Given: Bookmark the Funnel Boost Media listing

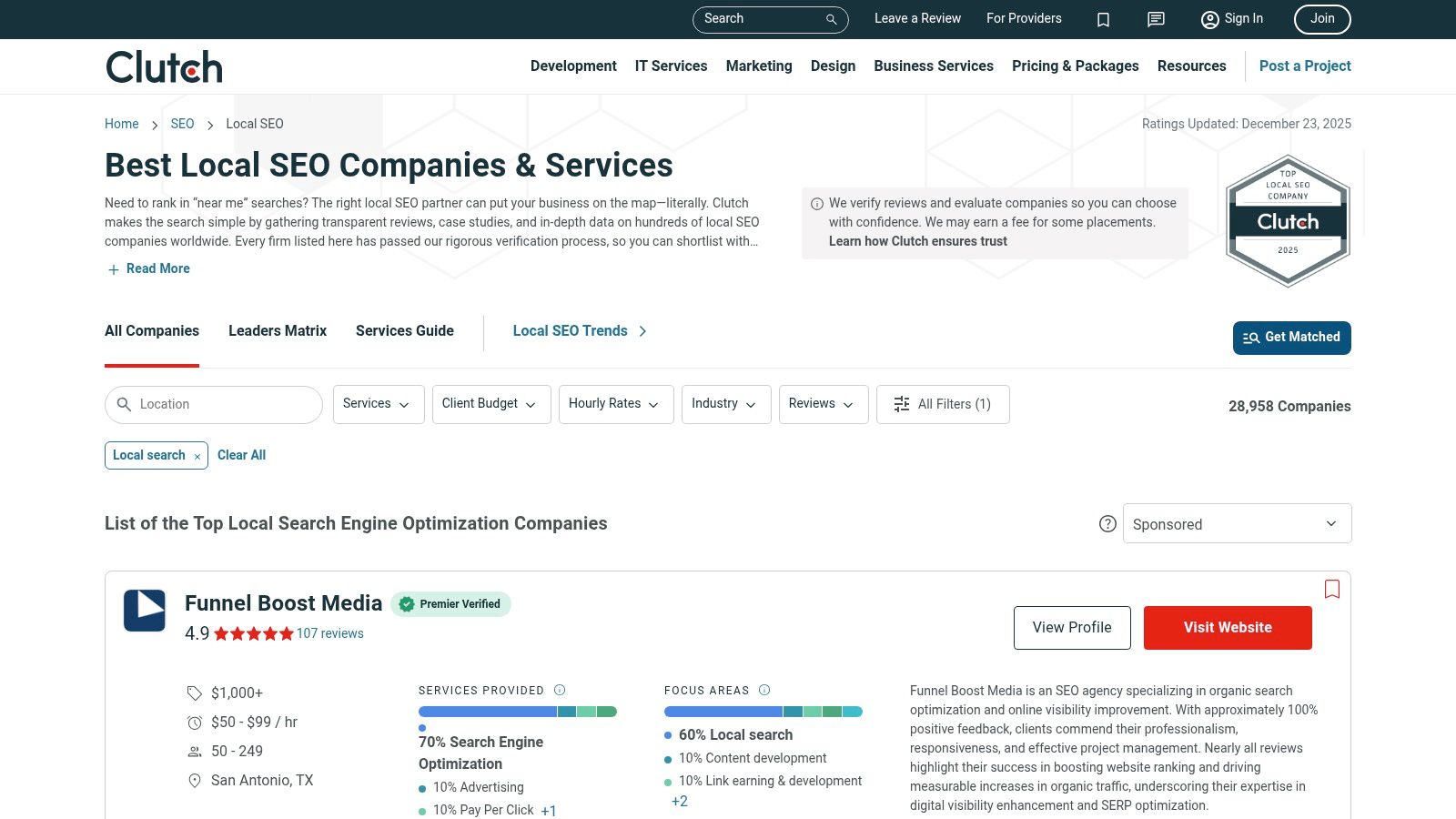Looking at the screenshot, I should (x=1331, y=590).
